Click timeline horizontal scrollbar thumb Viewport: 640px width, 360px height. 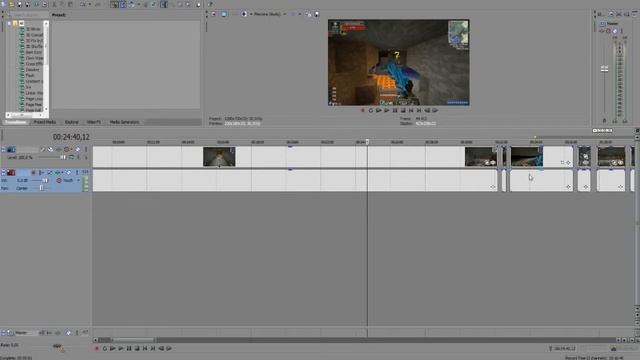pyautogui.click(x=133, y=340)
